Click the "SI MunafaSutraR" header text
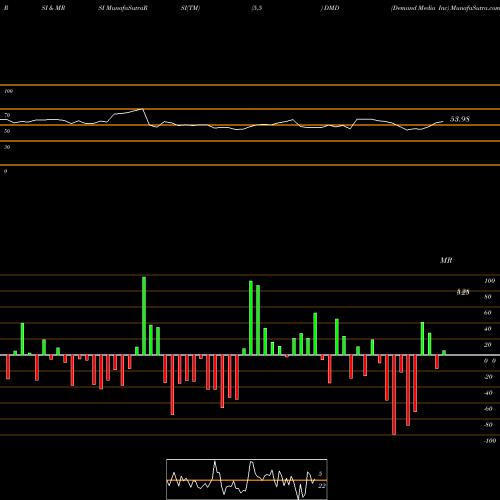This screenshot has width=500, height=500. point(123,8)
